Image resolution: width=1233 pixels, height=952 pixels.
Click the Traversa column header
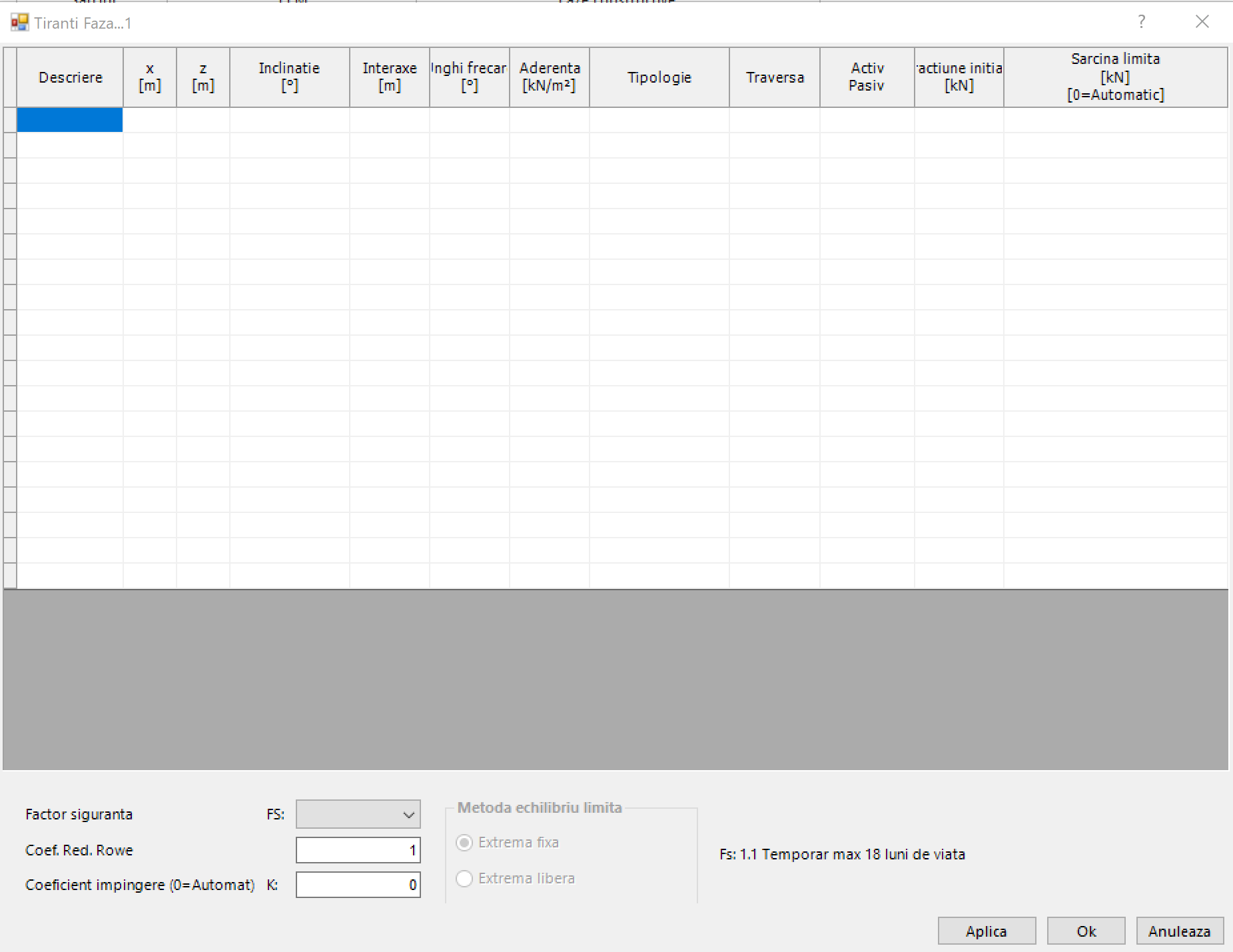[774, 77]
